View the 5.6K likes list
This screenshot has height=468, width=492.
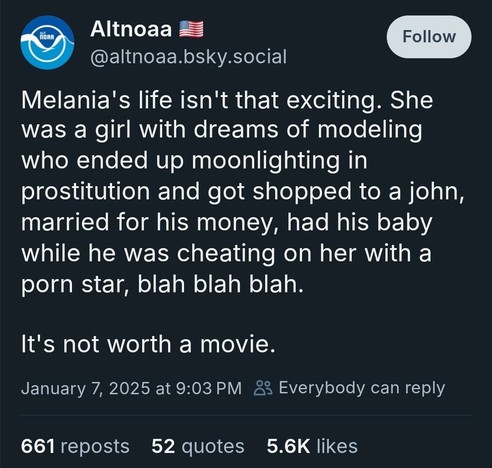tap(312, 446)
